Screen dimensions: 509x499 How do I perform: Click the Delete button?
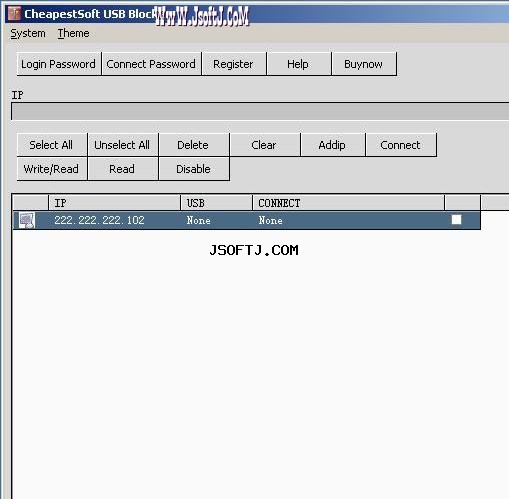(x=194, y=145)
